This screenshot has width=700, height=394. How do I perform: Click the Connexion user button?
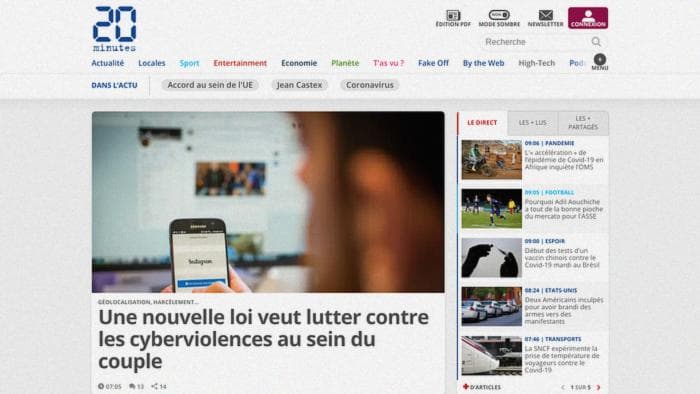tap(588, 18)
